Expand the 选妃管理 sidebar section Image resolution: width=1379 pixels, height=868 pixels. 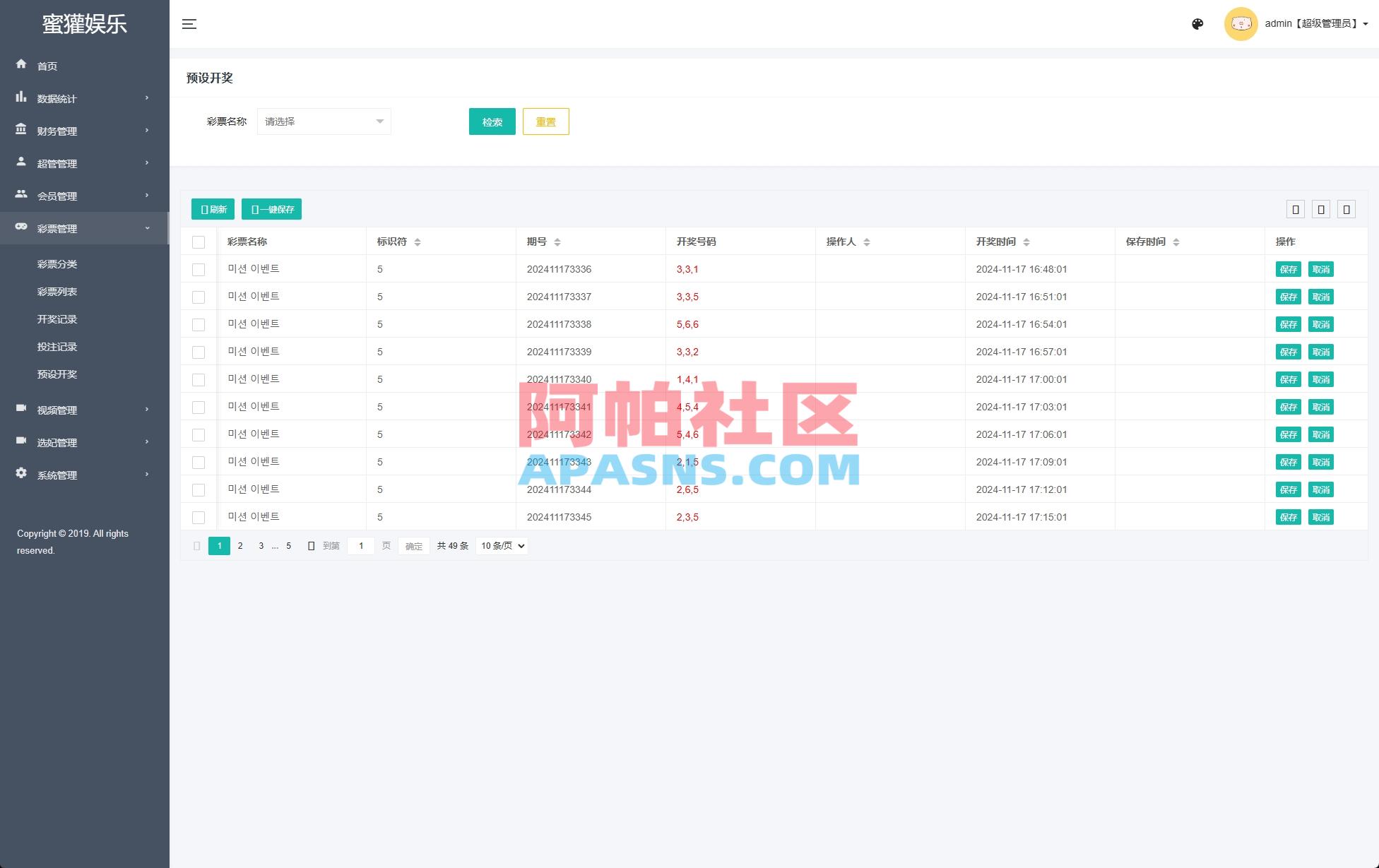coord(57,442)
